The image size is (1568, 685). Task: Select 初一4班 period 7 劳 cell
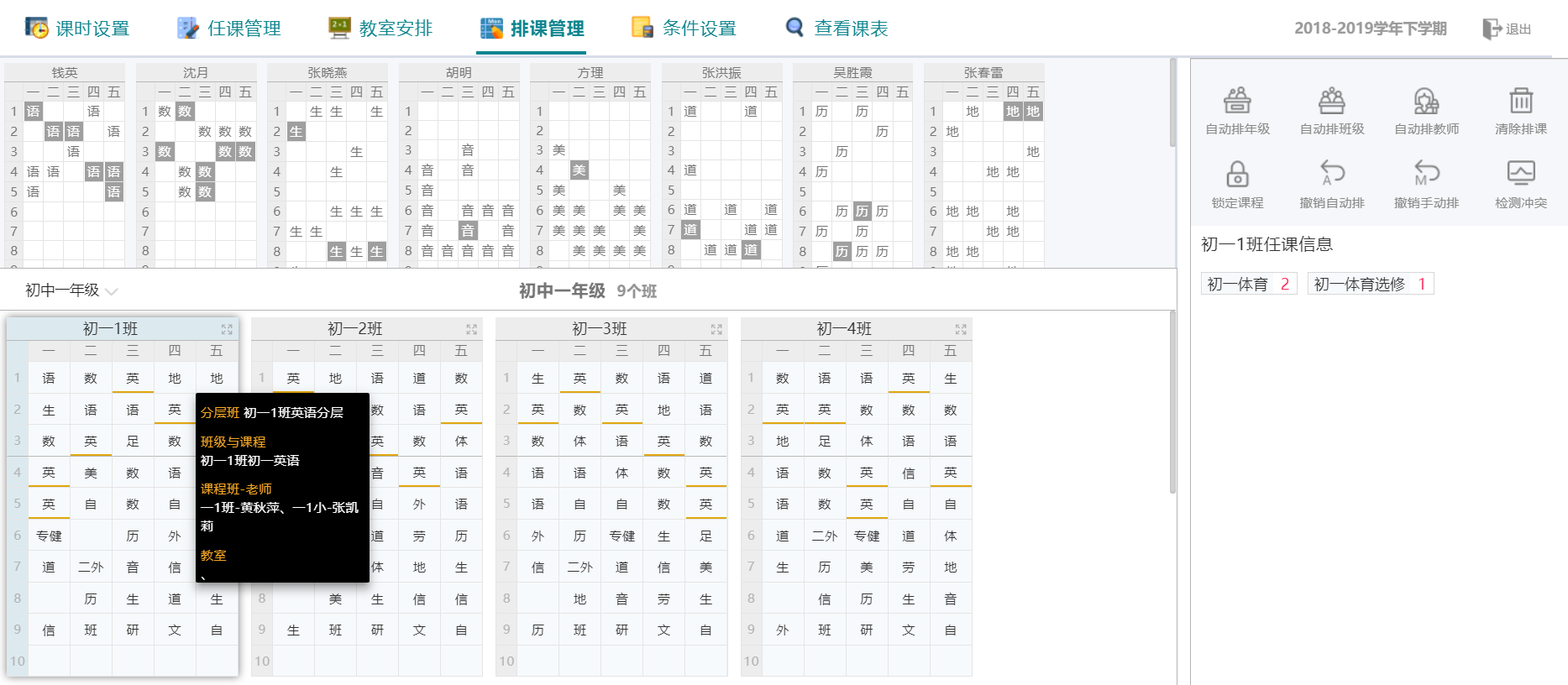click(x=909, y=567)
